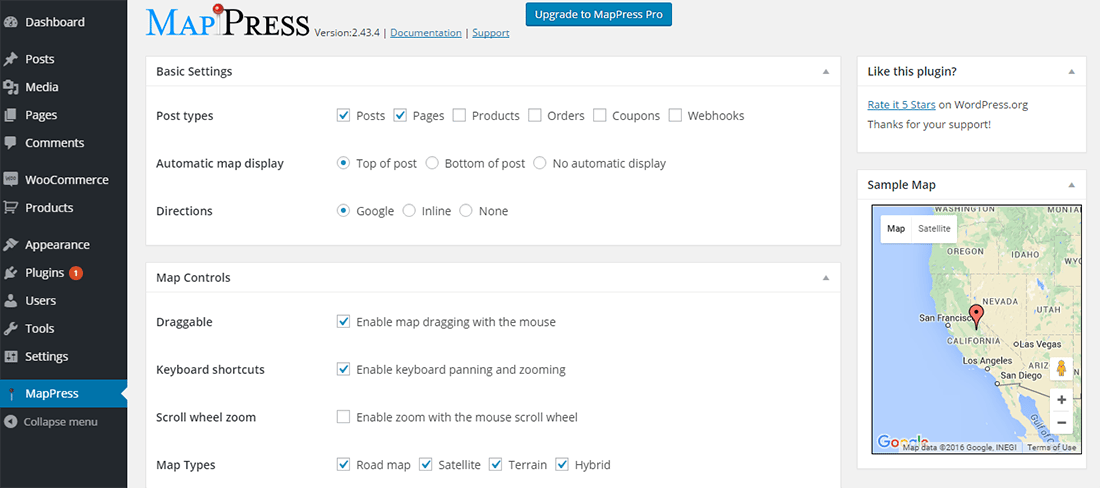Click the Users person icon
The image size is (1100, 488).
(x=11, y=300)
